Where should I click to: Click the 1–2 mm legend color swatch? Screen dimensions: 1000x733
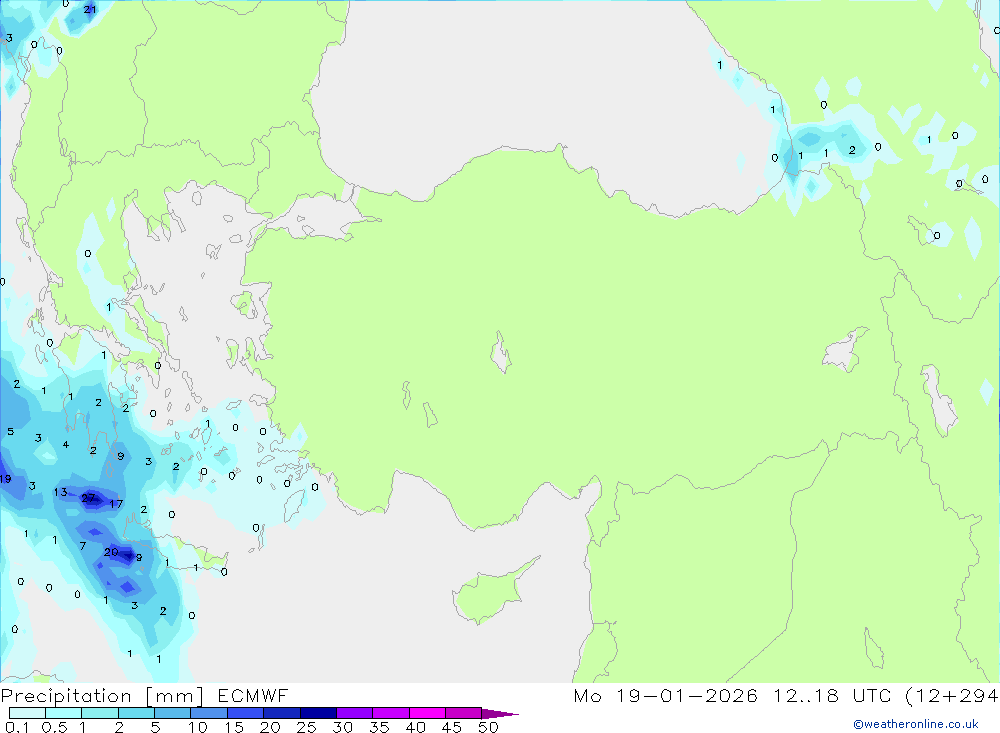click(x=100, y=713)
